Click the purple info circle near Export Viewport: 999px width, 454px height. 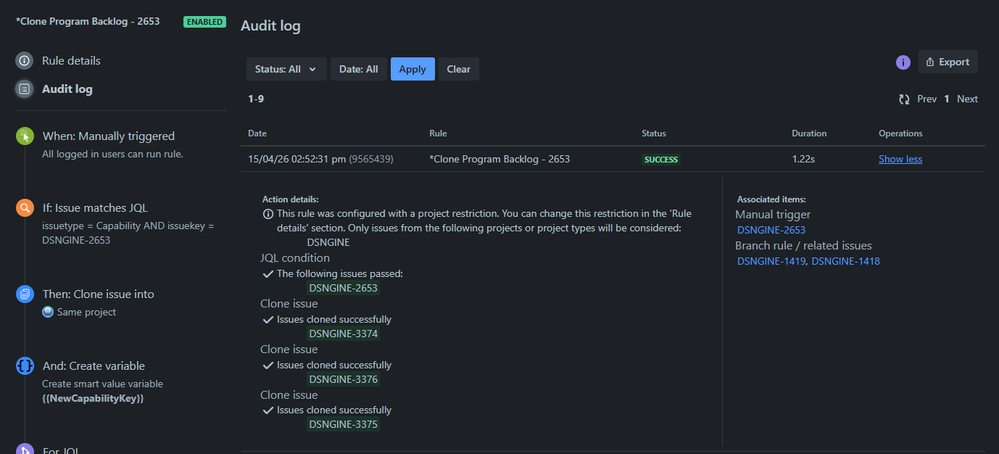point(903,62)
